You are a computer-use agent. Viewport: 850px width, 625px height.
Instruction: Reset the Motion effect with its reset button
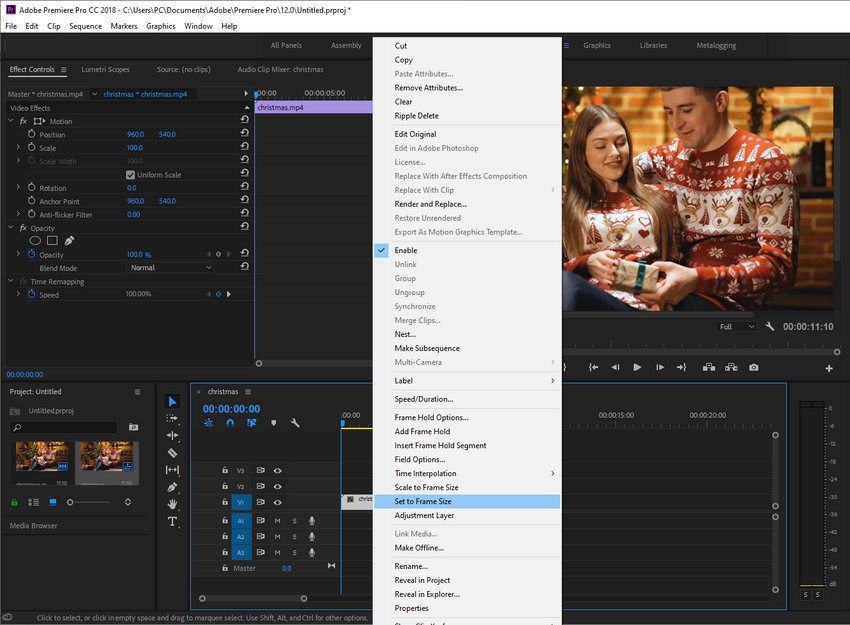[243, 120]
